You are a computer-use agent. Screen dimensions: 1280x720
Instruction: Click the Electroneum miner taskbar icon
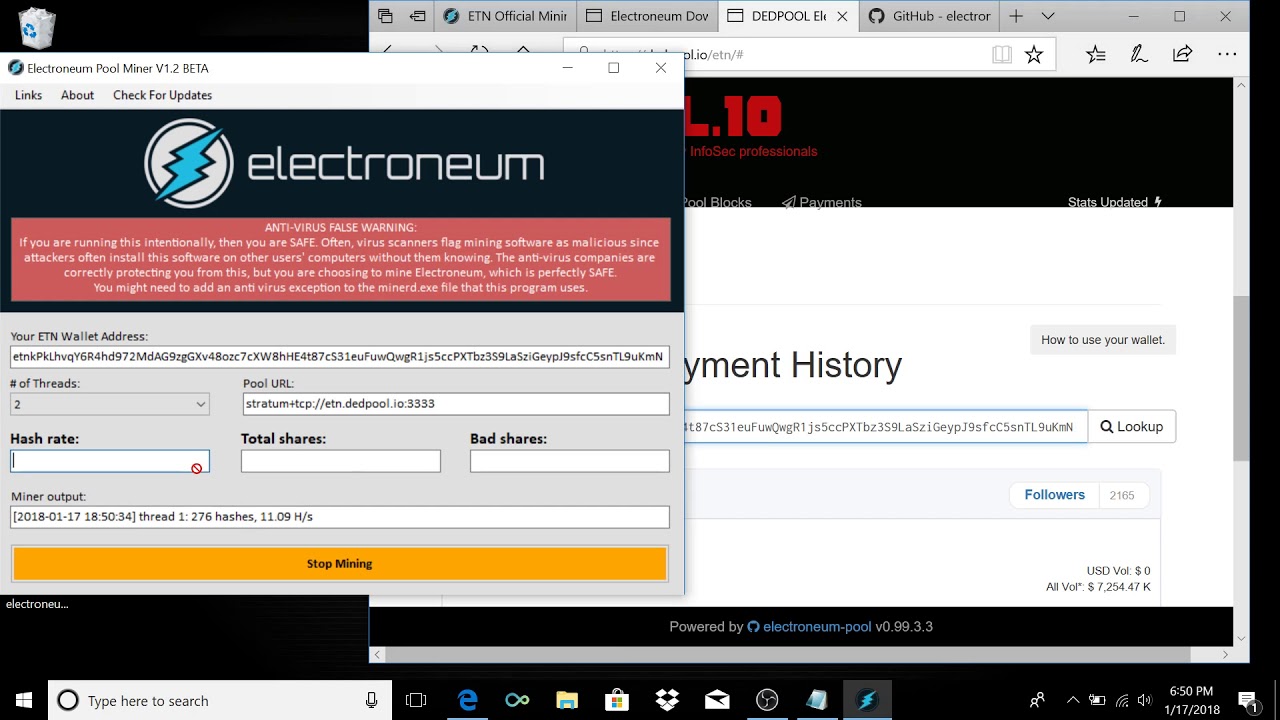pos(867,701)
